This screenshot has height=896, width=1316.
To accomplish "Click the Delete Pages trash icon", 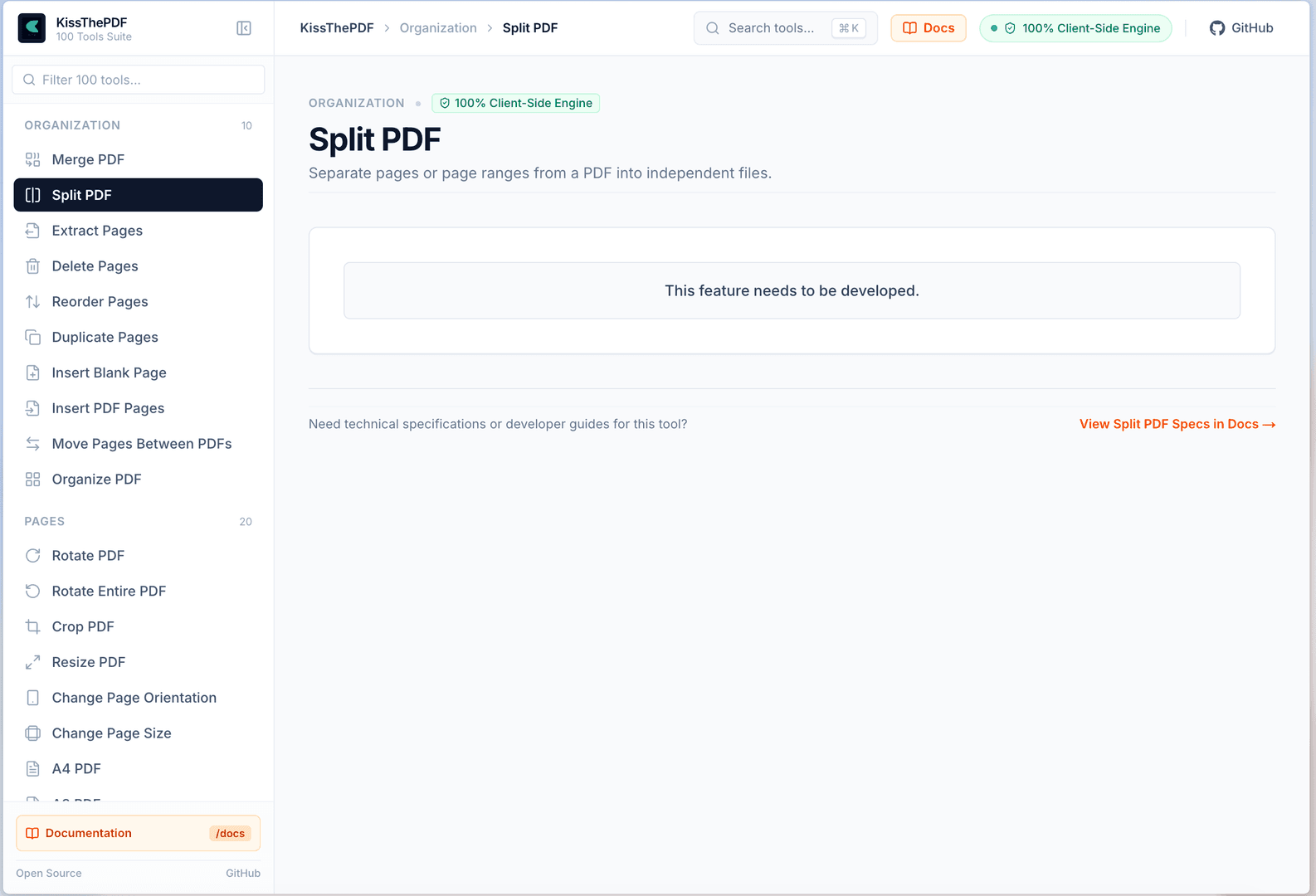I will [32, 266].
